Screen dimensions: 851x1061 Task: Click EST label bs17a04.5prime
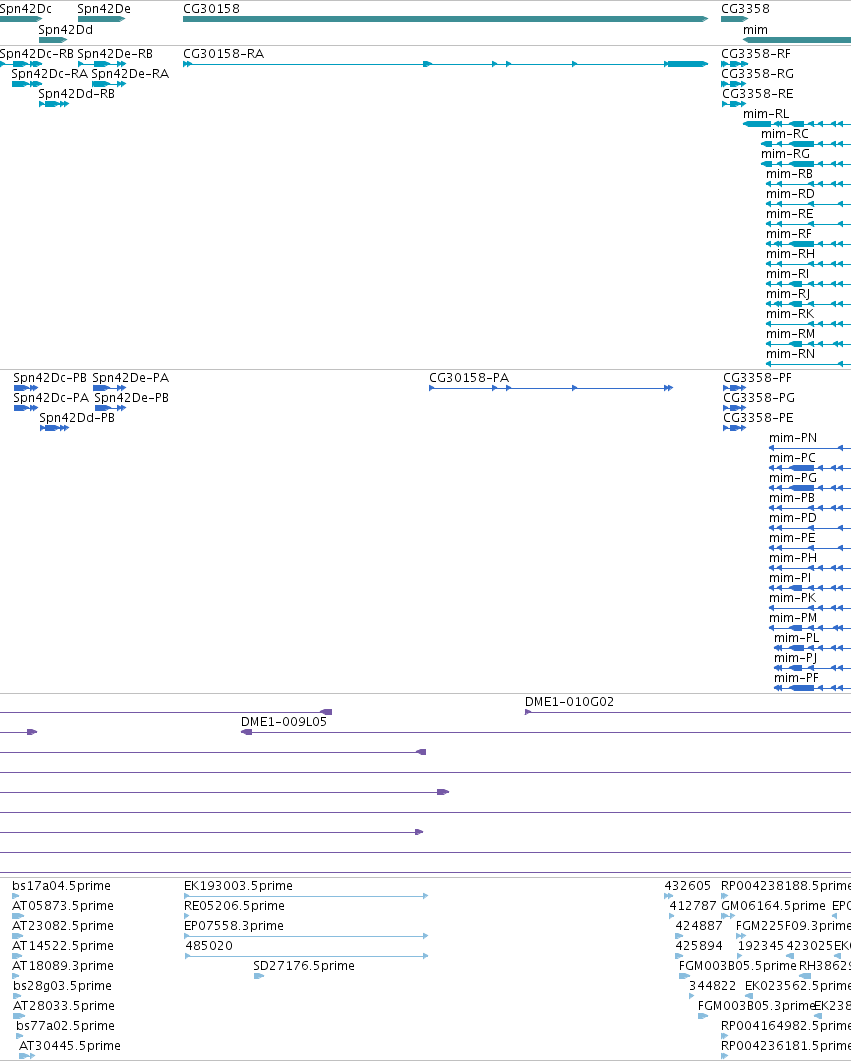62,886
